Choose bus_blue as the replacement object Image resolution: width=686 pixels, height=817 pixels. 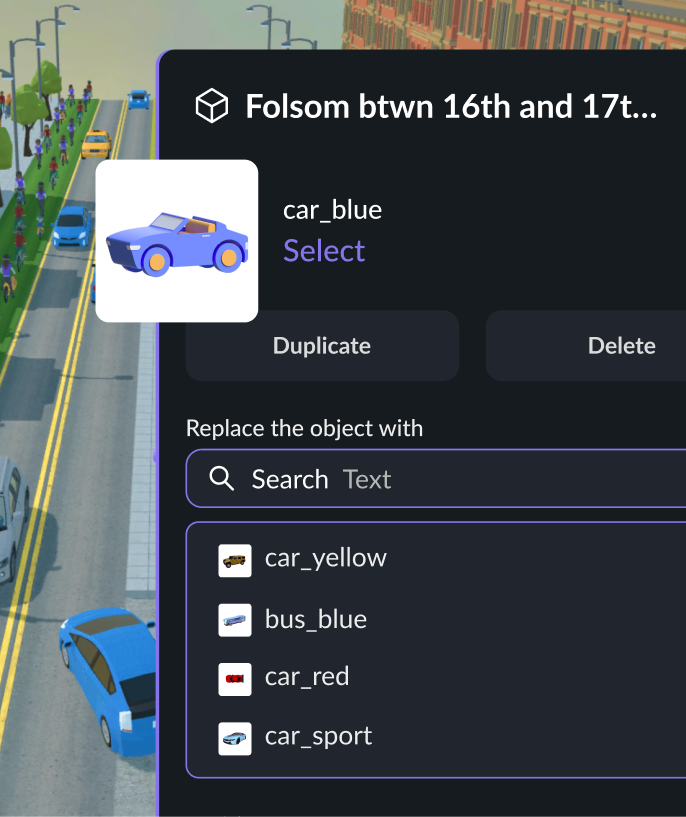[315, 620]
